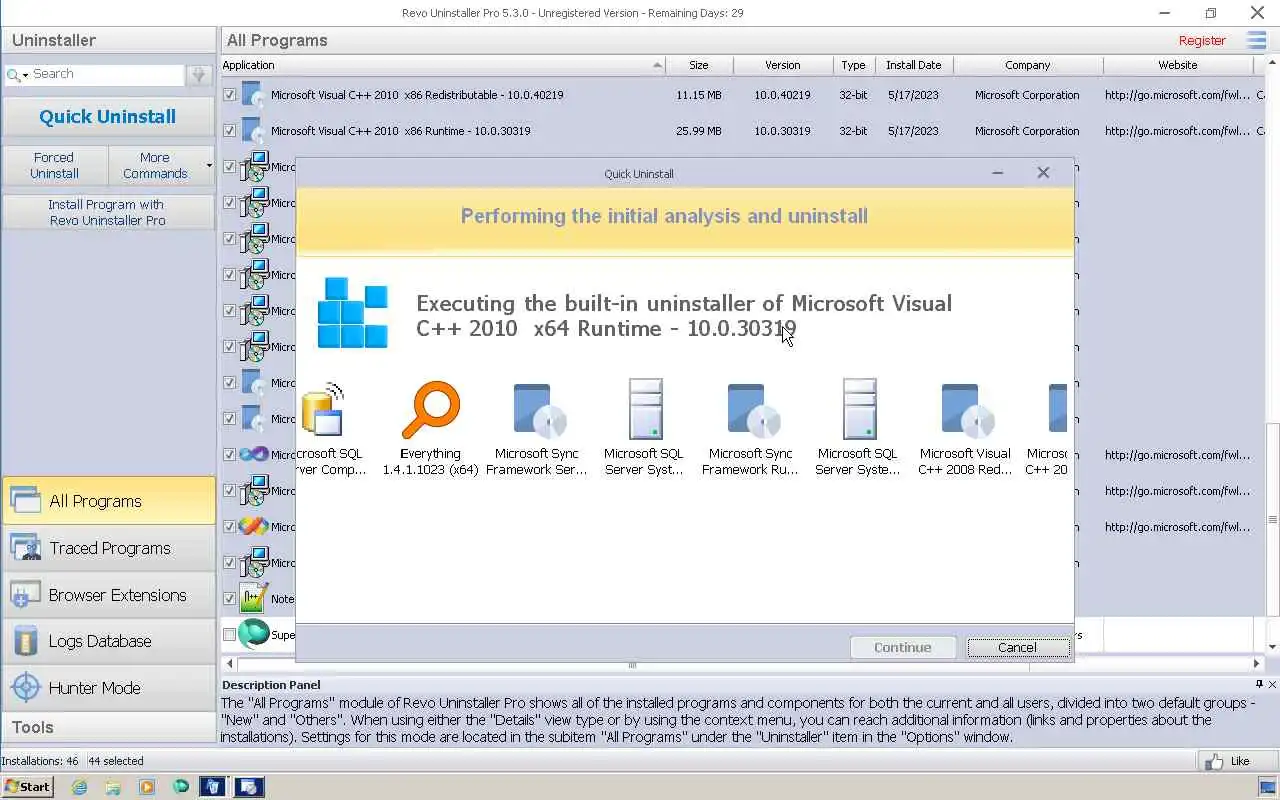Click the Forced Uninstall button
The image size is (1280, 800).
point(54,165)
